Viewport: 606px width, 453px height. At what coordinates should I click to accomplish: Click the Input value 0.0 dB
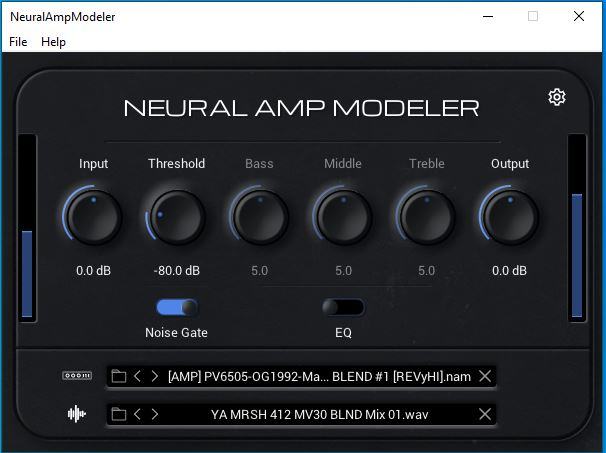click(93, 271)
